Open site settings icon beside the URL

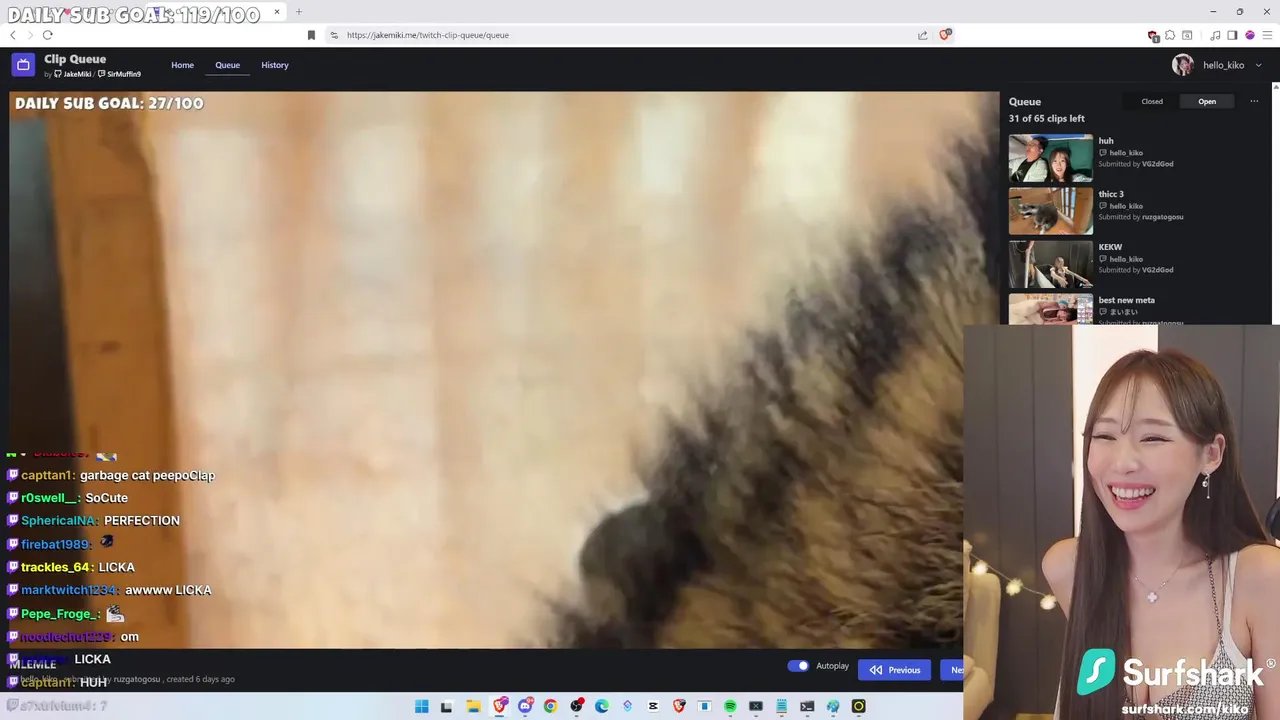click(x=334, y=35)
